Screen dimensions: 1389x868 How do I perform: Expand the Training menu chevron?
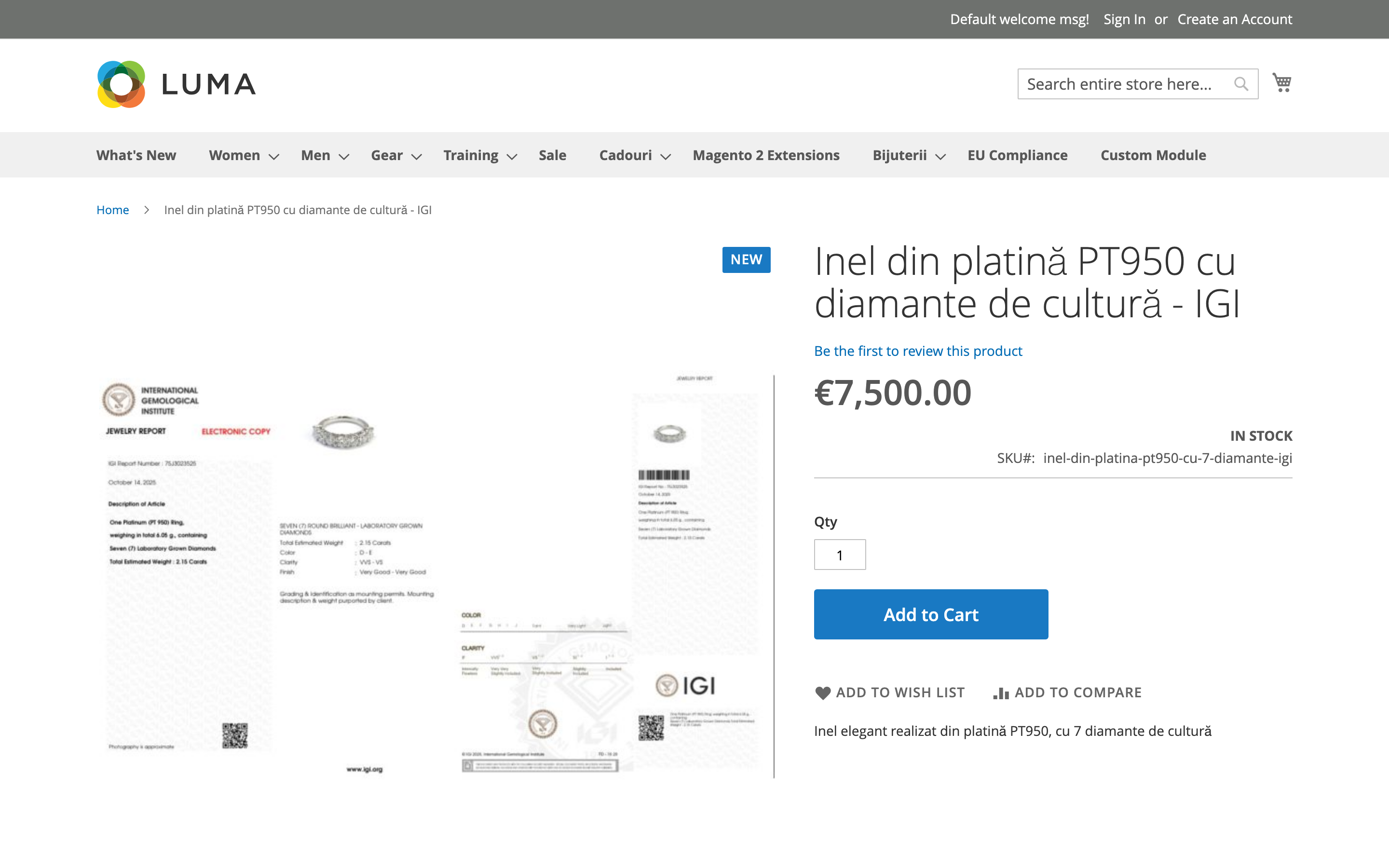tap(512, 156)
